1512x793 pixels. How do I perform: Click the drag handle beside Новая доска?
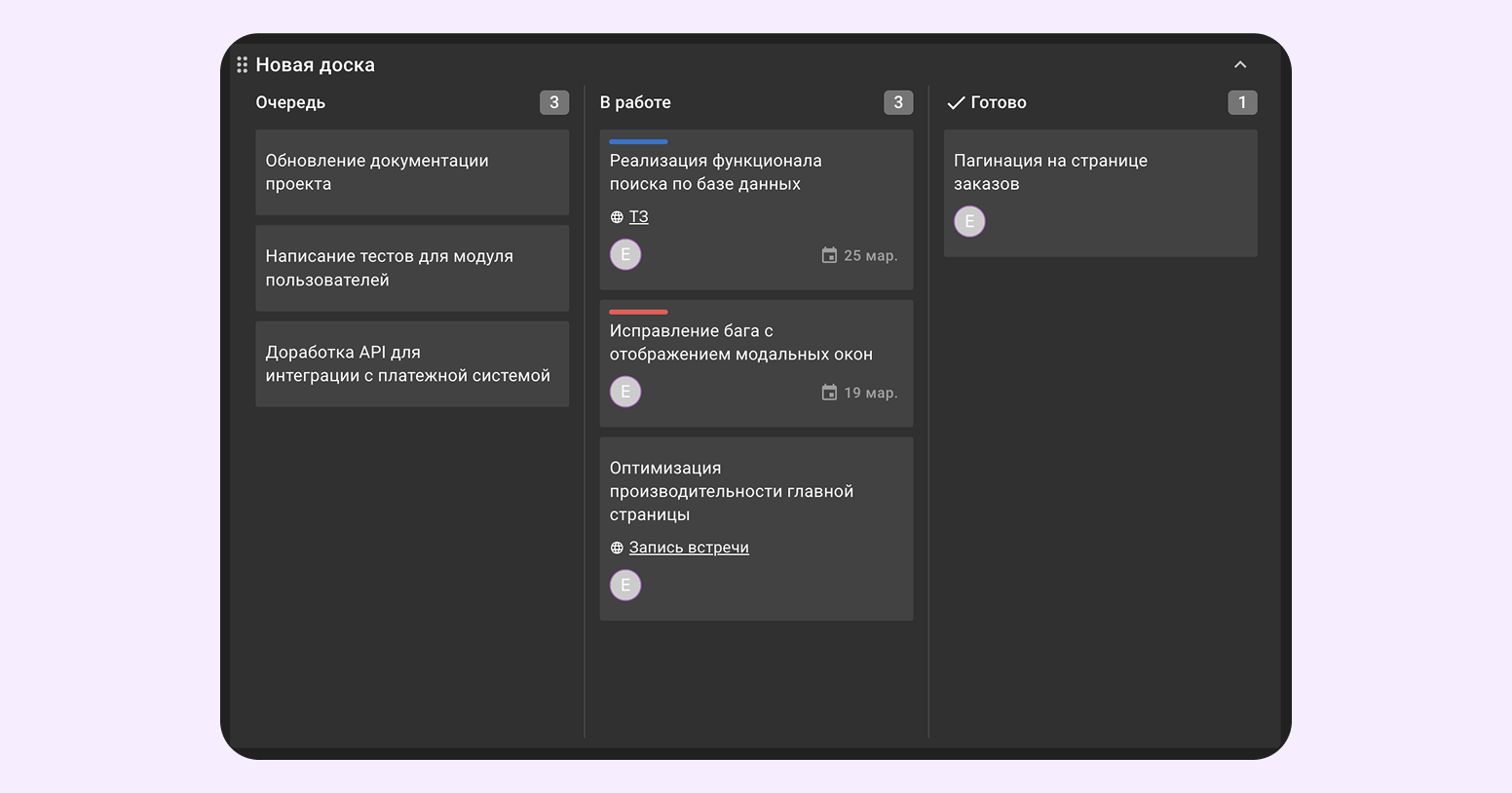coord(242,64)
